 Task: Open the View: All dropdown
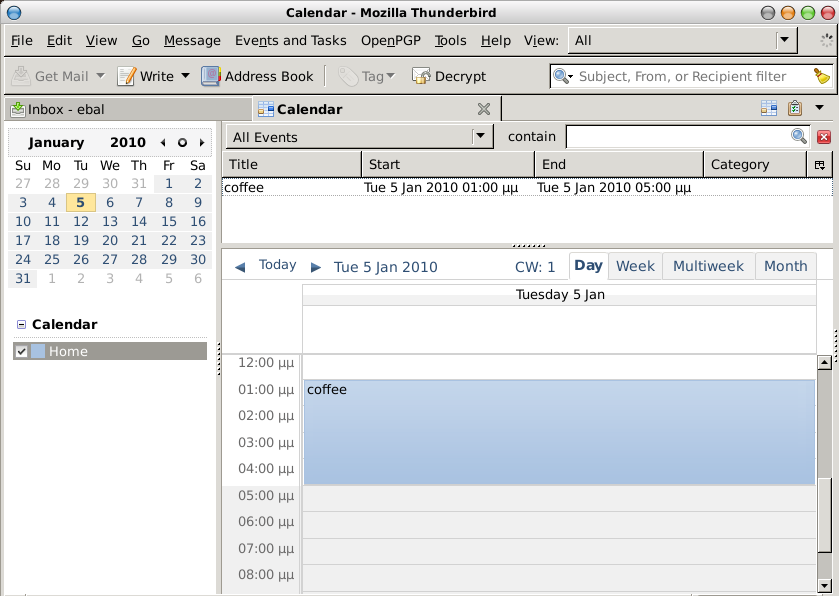[x=785, y=40]
